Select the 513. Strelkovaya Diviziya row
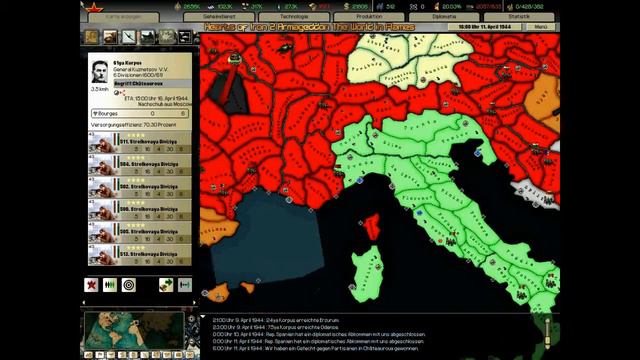Viewport: 640px width, 360px height. (140, 255)
